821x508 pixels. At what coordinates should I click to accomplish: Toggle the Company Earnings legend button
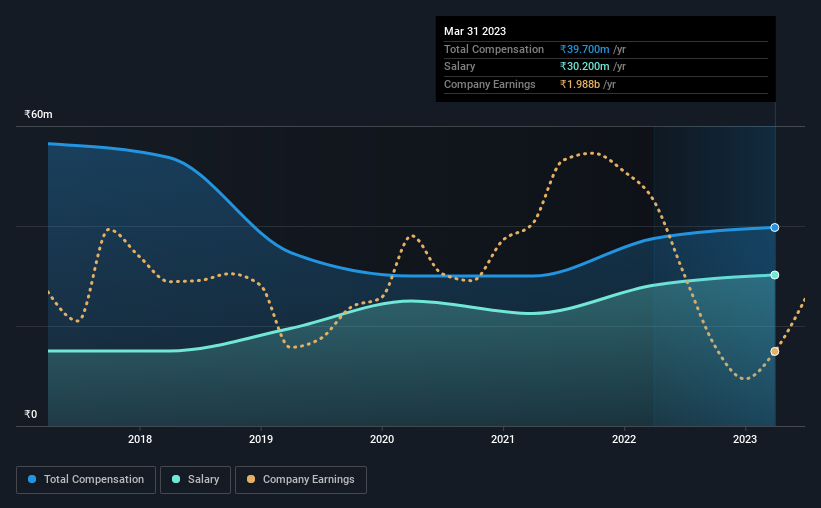coord(301,480)
